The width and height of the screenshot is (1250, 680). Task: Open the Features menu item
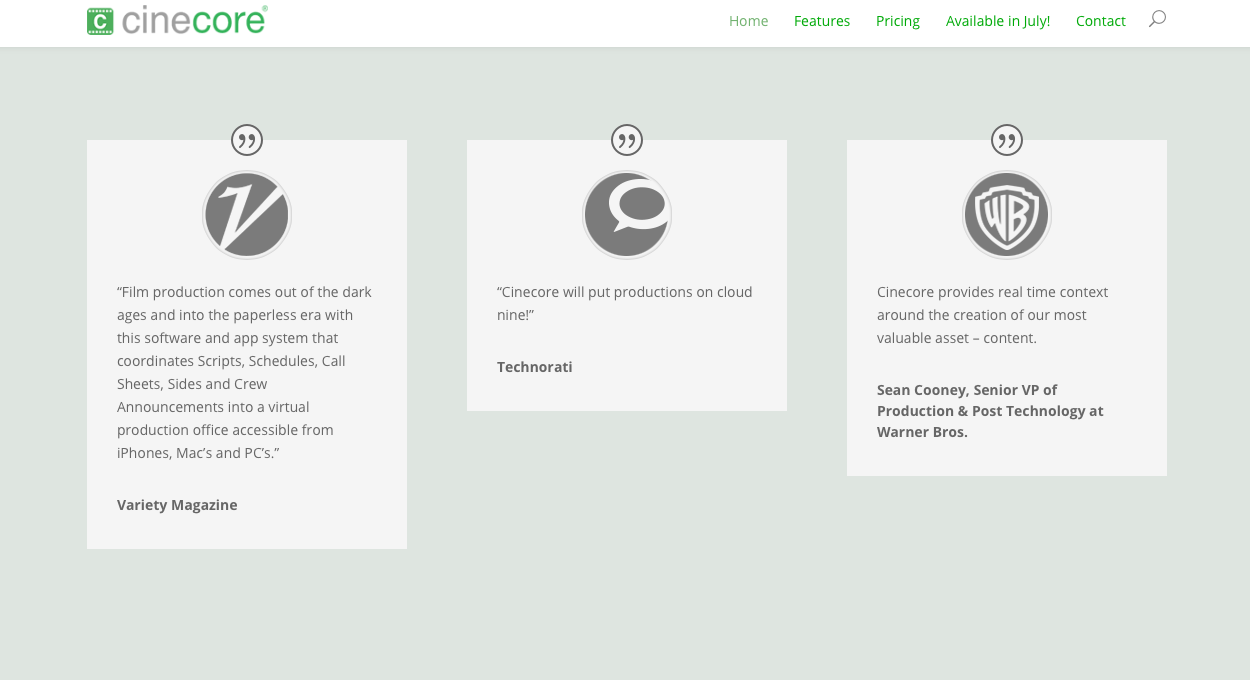[822, 21]
